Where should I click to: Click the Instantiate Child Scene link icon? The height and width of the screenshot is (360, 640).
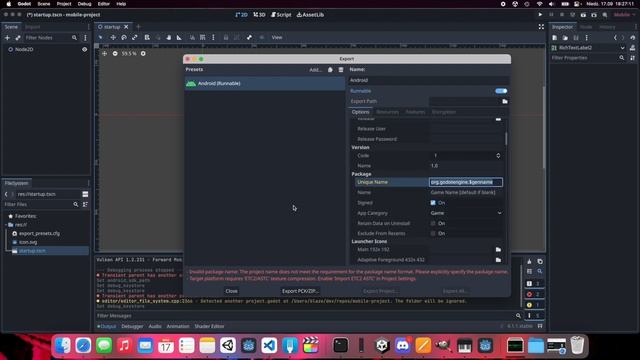[18, 38]
